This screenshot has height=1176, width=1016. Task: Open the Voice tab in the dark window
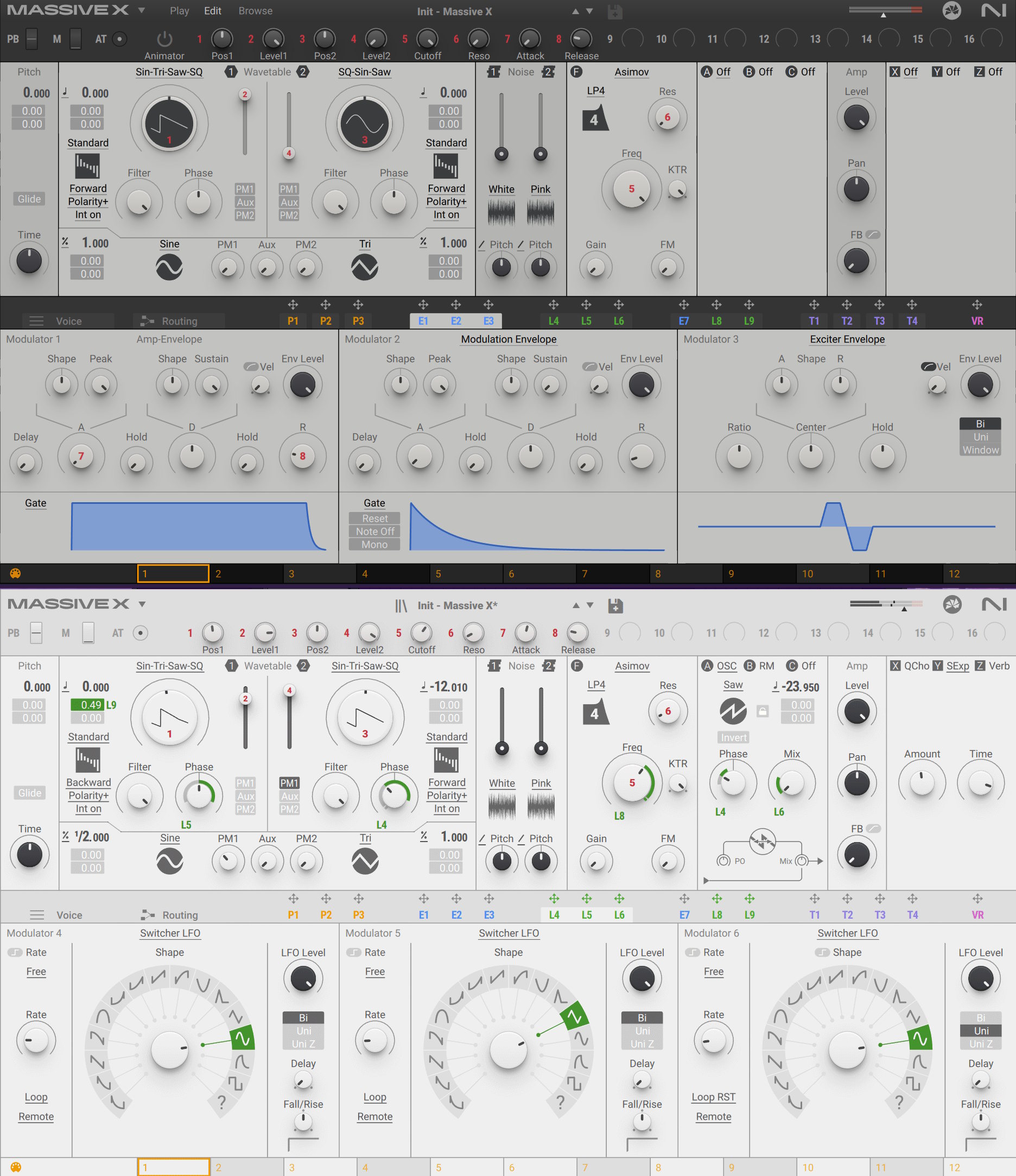click(68, 321)
